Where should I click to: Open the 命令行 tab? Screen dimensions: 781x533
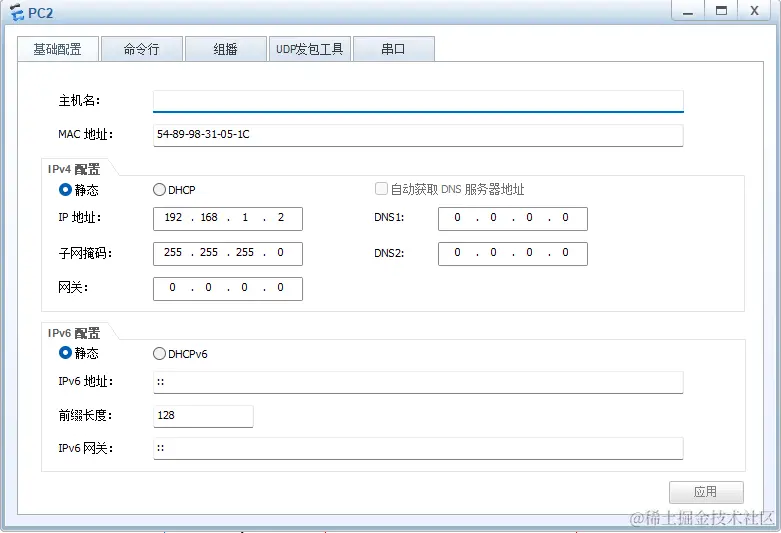point(142,49)
